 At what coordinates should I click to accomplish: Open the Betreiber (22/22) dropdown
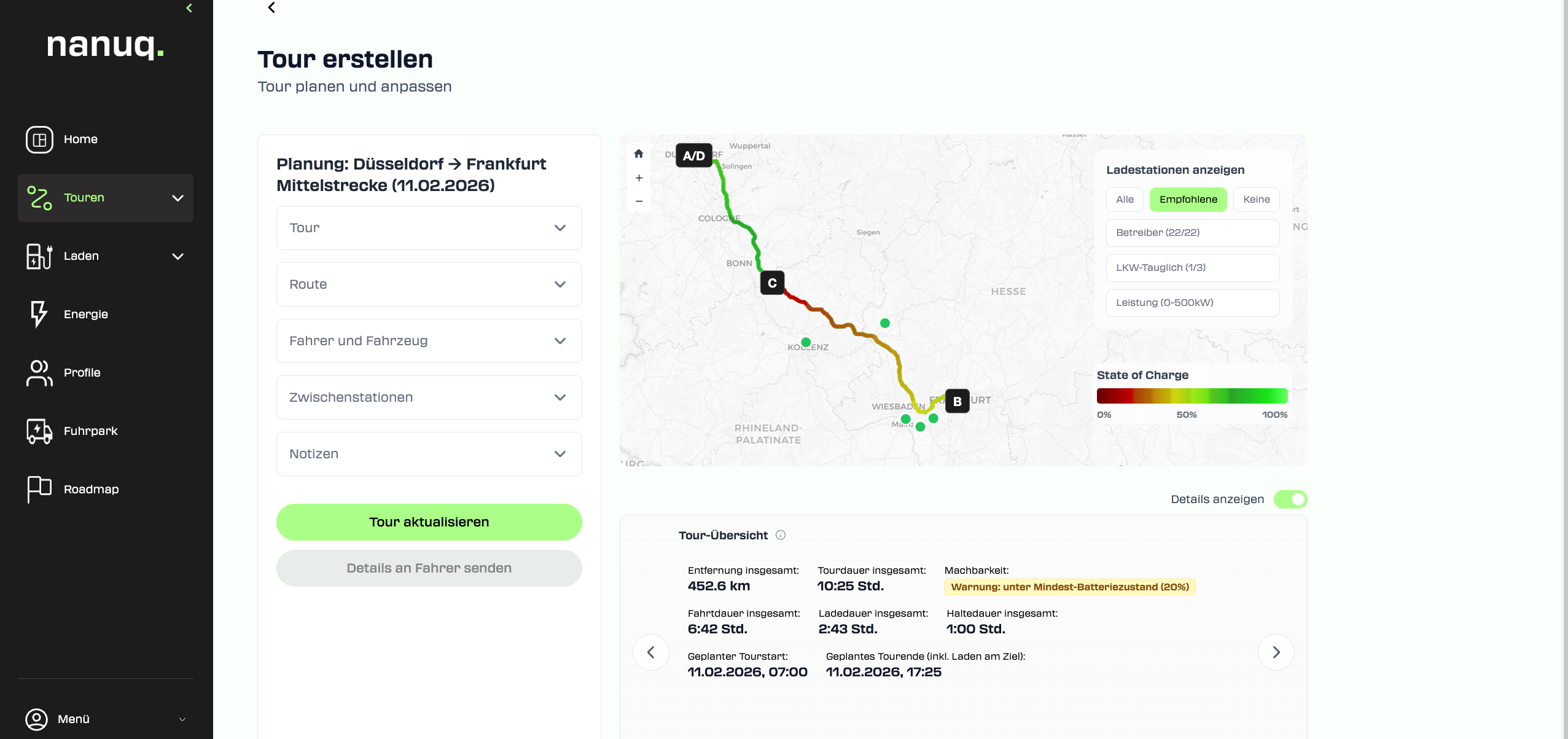tap(1192, 233)
